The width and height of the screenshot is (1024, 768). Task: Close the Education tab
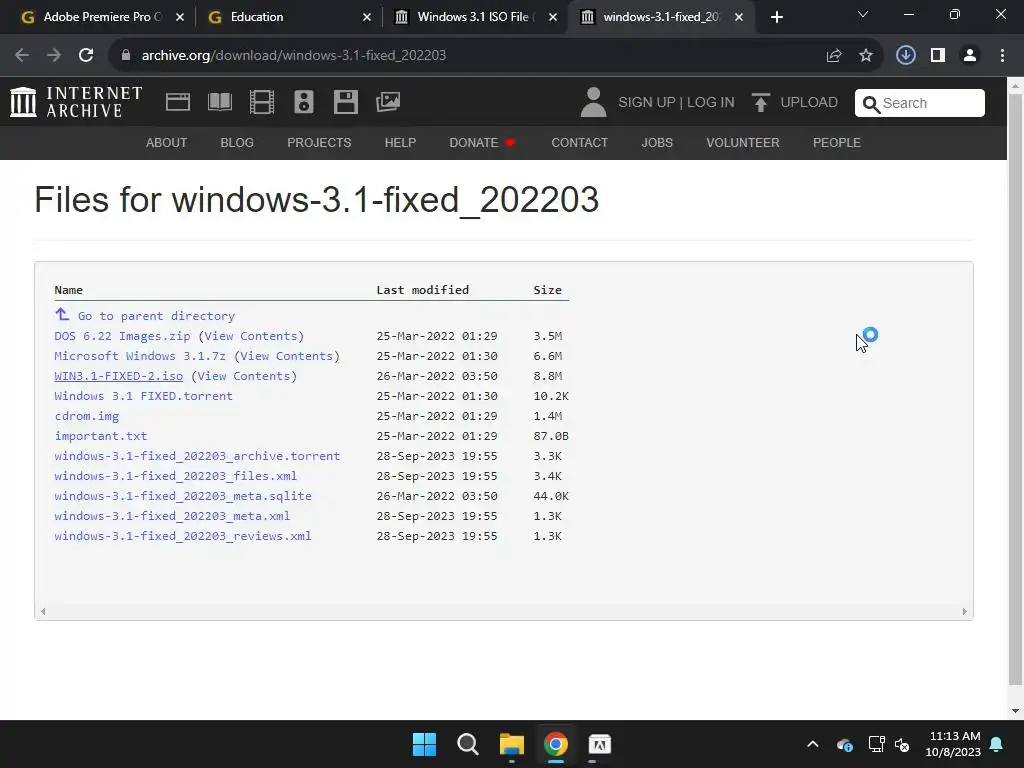[x=367, y=18]
